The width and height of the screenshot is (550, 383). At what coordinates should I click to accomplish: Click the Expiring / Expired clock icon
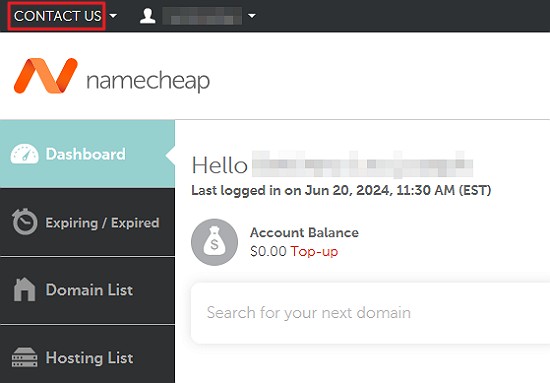coord(25,222)
